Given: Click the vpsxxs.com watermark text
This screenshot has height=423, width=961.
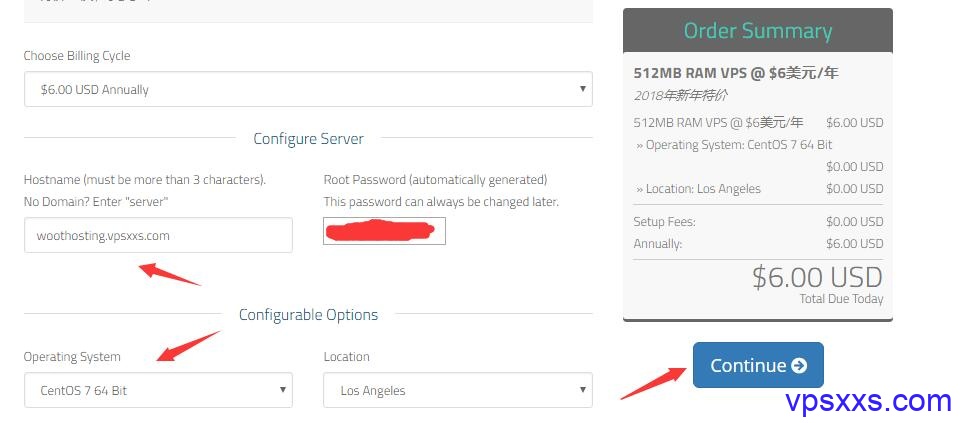Looking at the screenshot, I should (868, 402).
